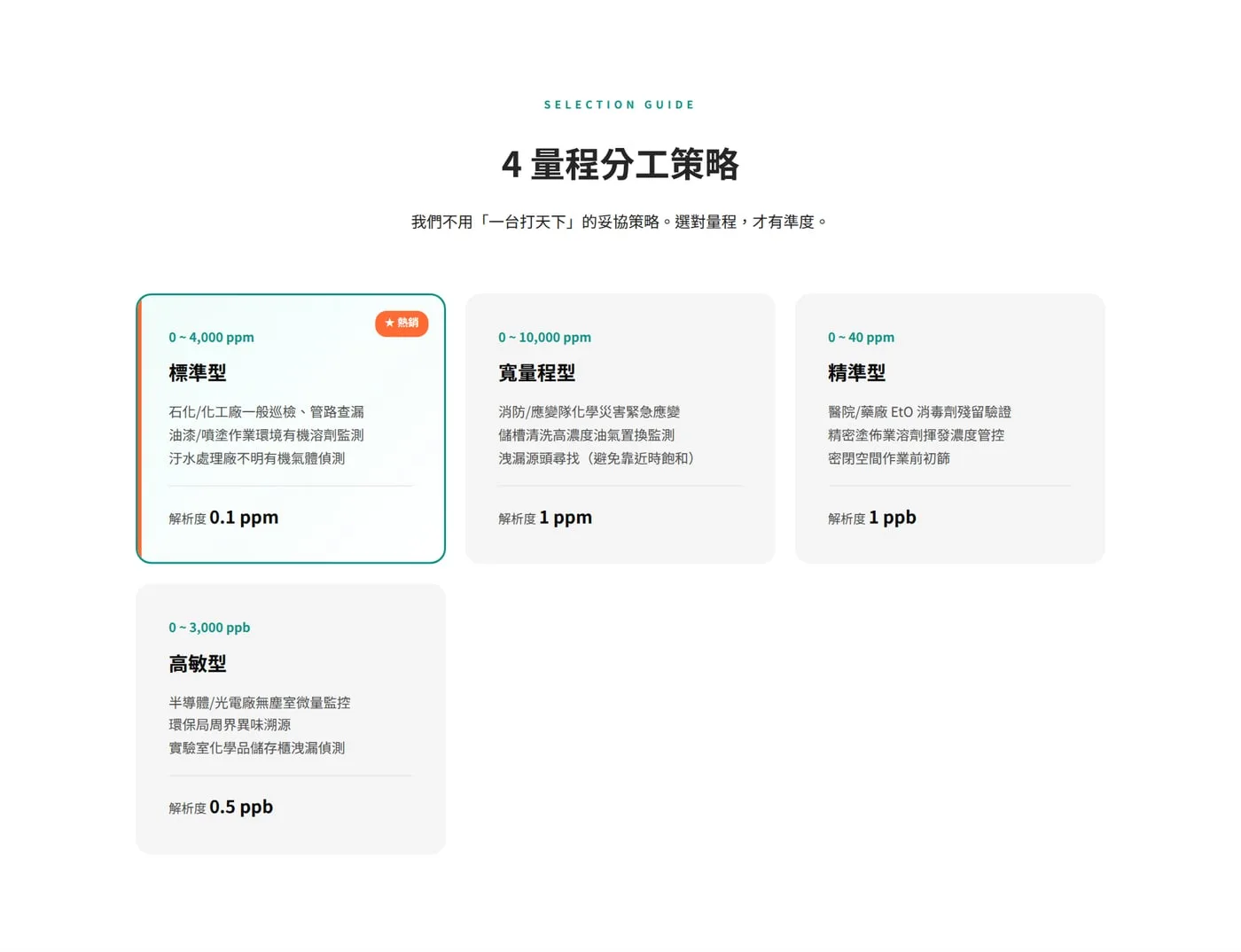Viewport: 1241px width, 952px height.
Task: Click 實驗室化學品儲存櫃洩漏偵測 line
Action: click(257, 748)
